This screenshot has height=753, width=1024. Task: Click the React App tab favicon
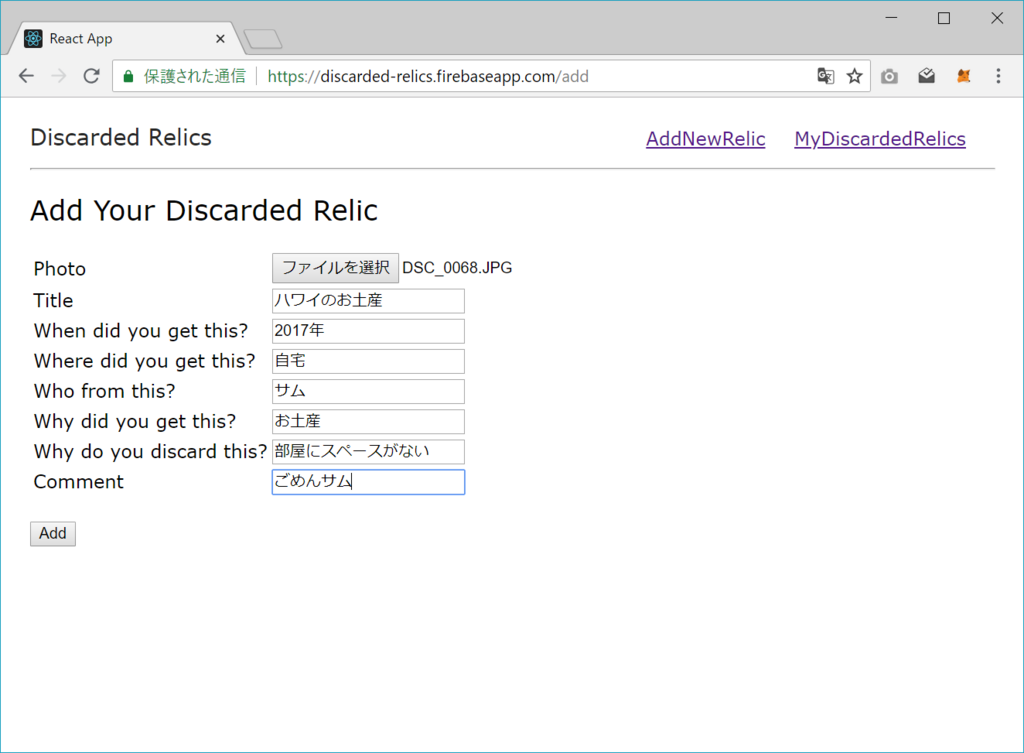[x=33, y=39]
